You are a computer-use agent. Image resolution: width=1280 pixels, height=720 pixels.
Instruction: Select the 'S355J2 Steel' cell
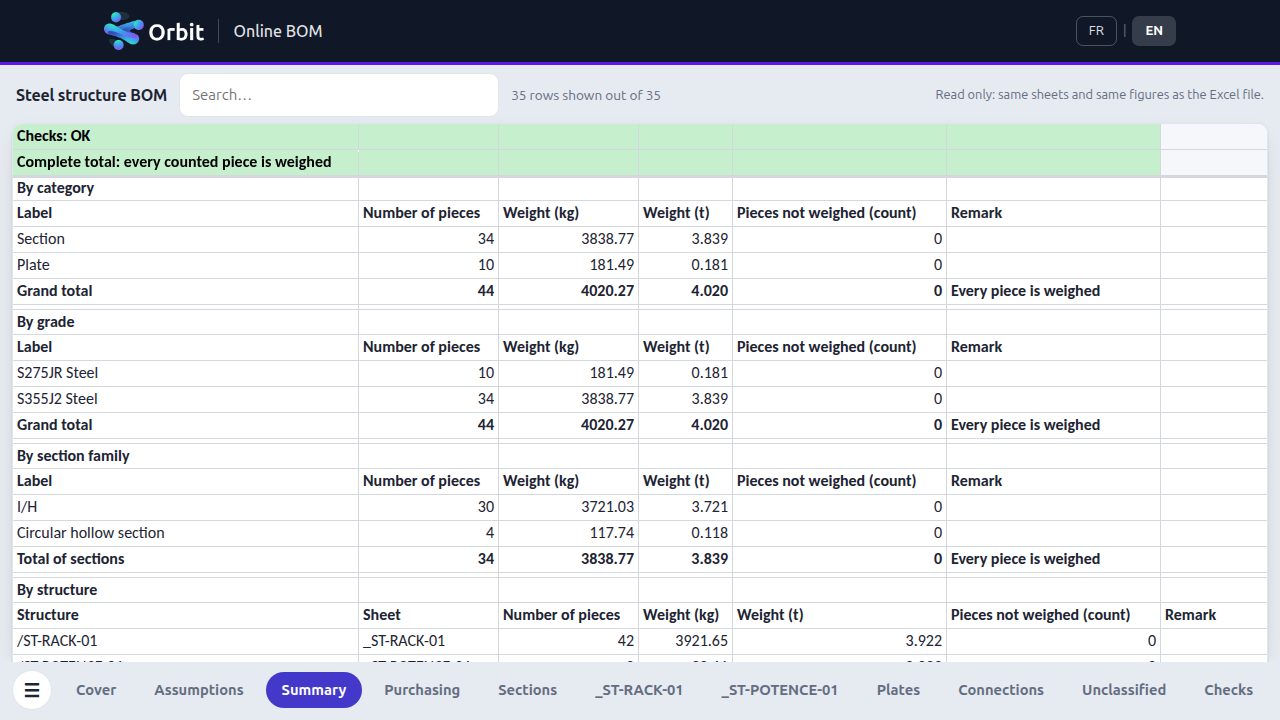pos(186,399)
